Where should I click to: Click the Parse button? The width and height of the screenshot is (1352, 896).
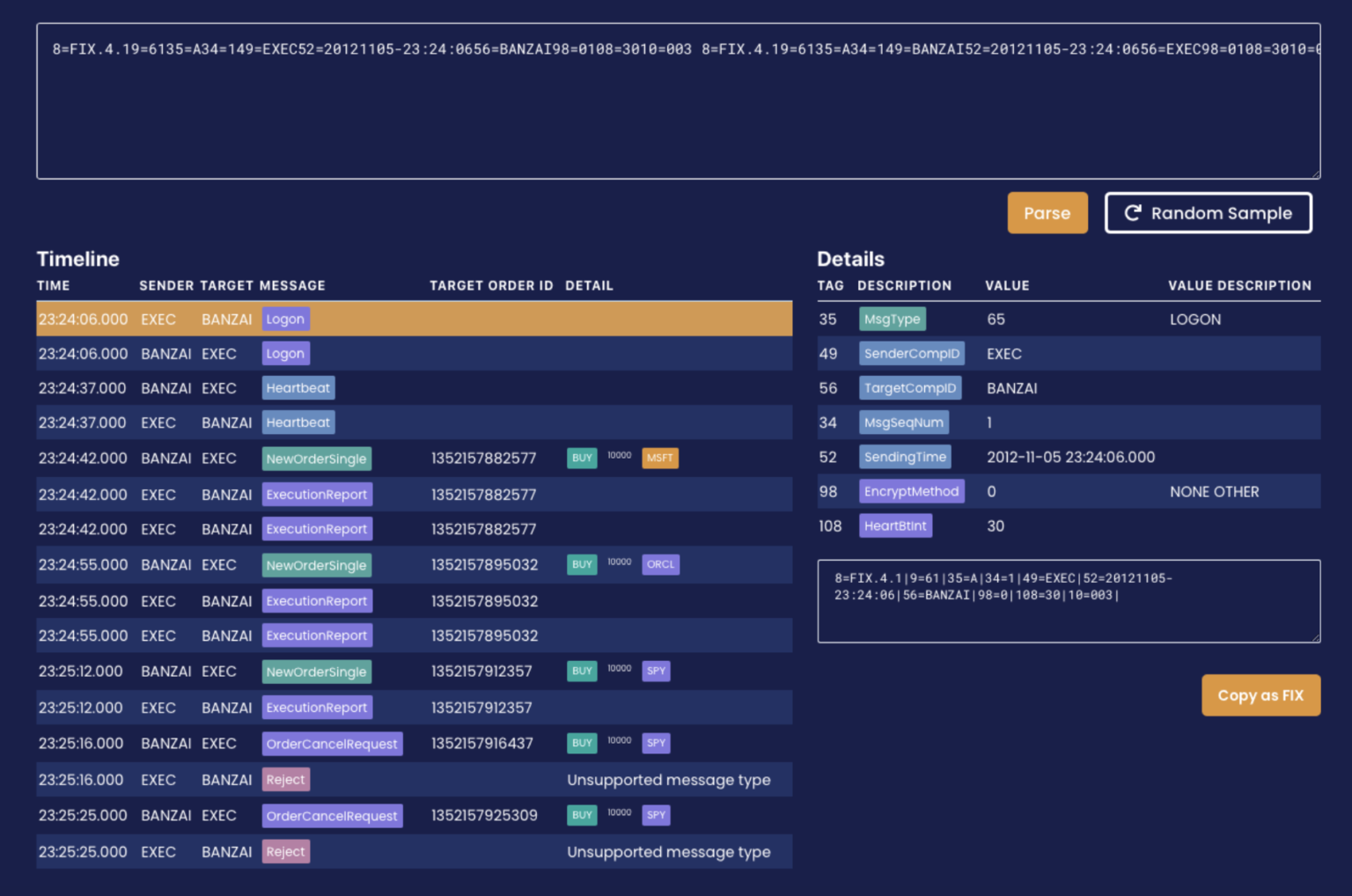pos(1047,213)
